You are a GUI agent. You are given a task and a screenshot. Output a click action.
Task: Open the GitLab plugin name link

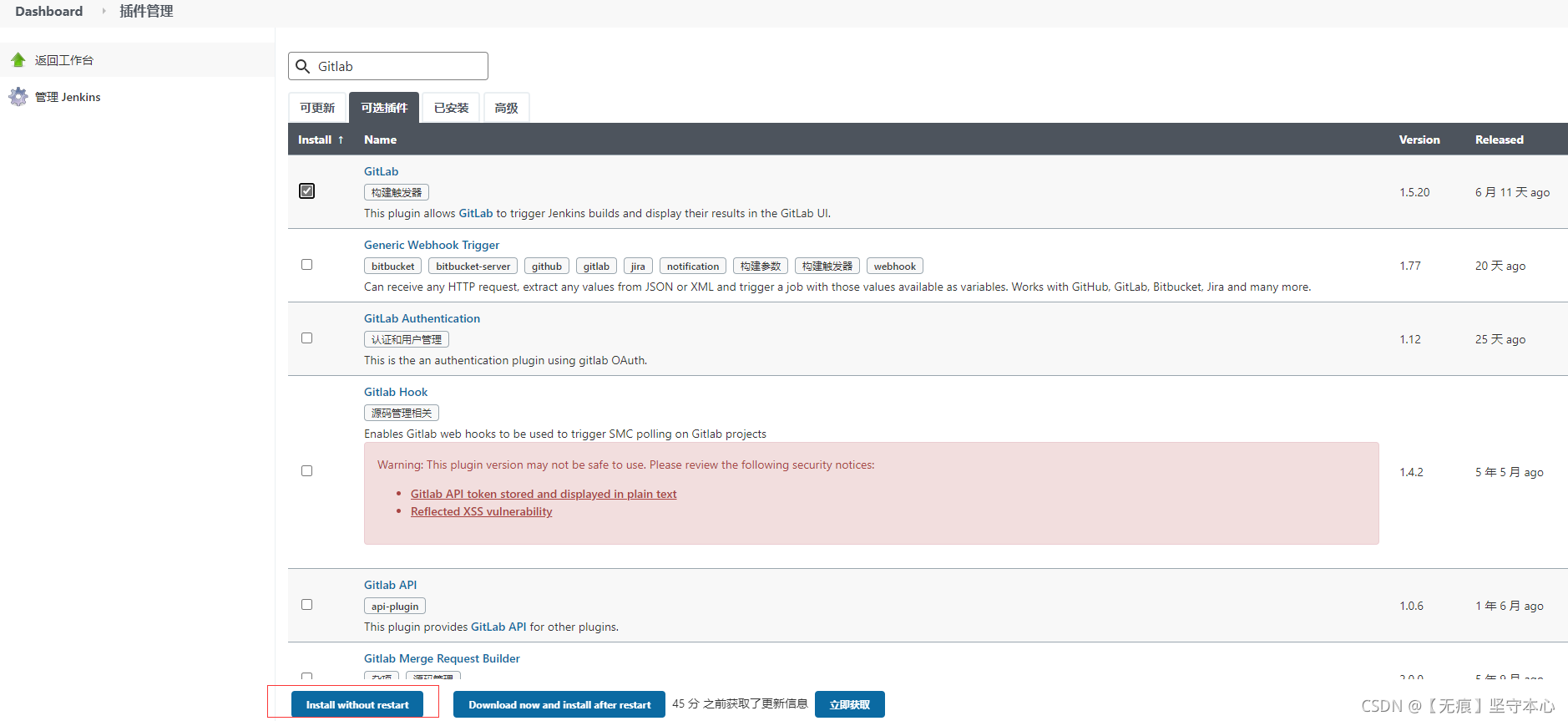coord(382,171)
